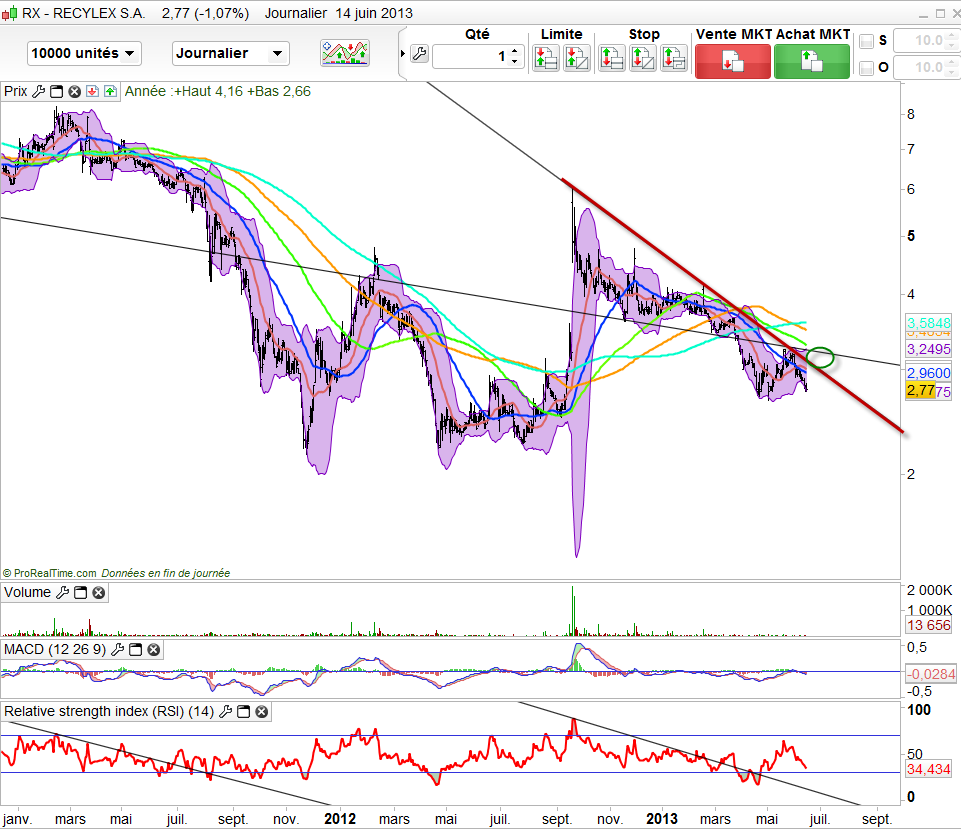The image size is (961, 829).
Task: Click the Qté quantity input field
Action: point(470,56)
